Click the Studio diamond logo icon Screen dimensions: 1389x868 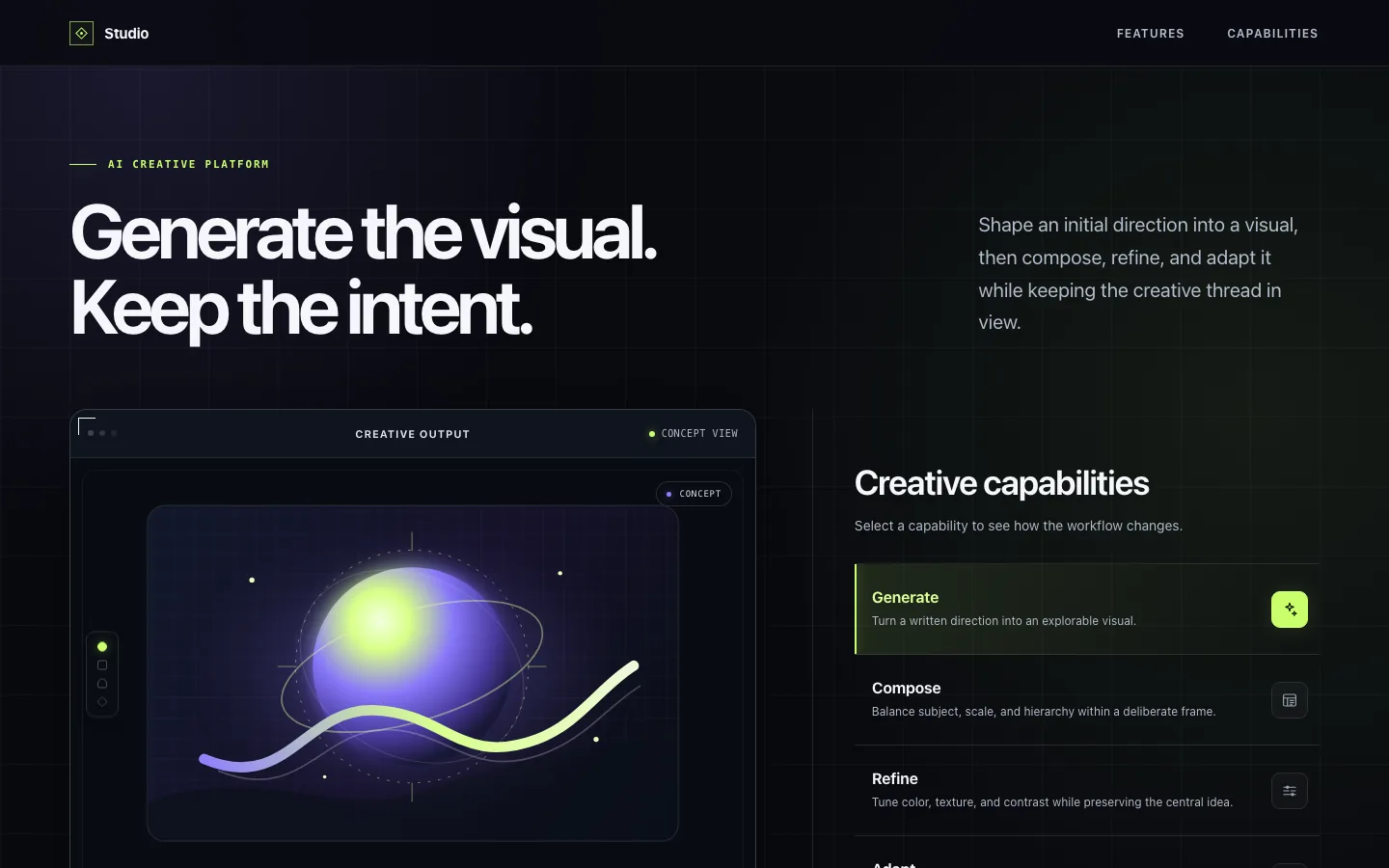(81, 34)
